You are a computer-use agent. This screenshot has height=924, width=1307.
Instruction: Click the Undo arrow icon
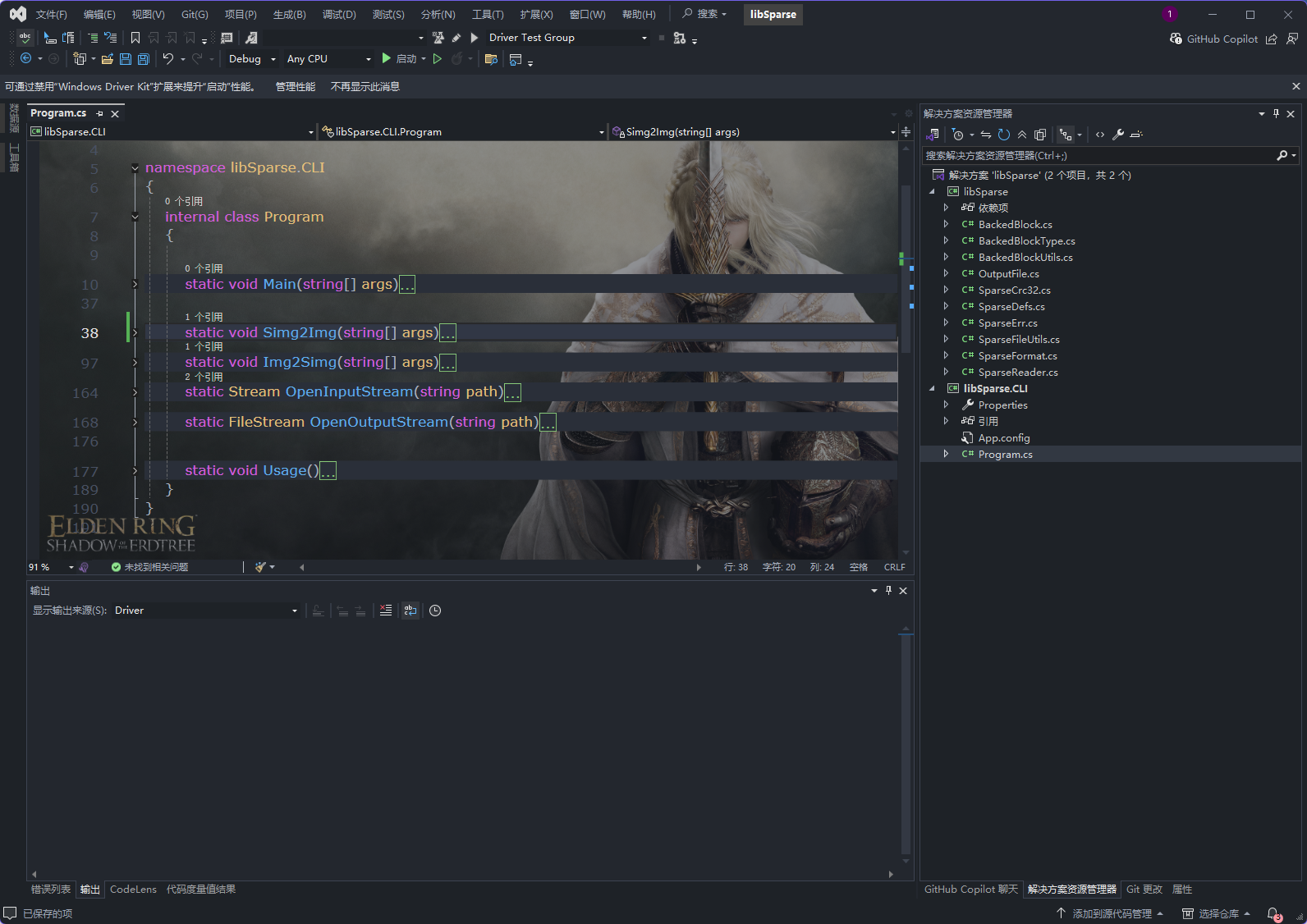[x=168, y=58]
